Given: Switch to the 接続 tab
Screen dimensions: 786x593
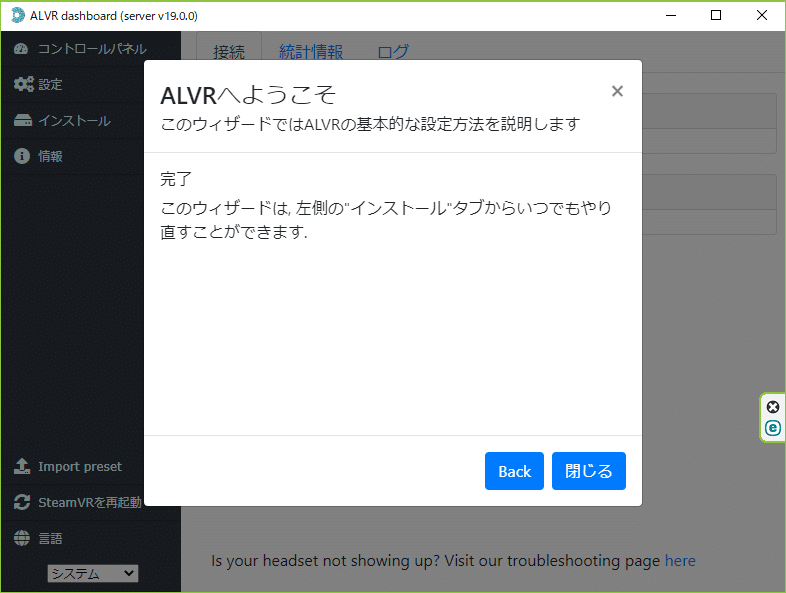Looking at the screenshot, I should tap(229, 51).
